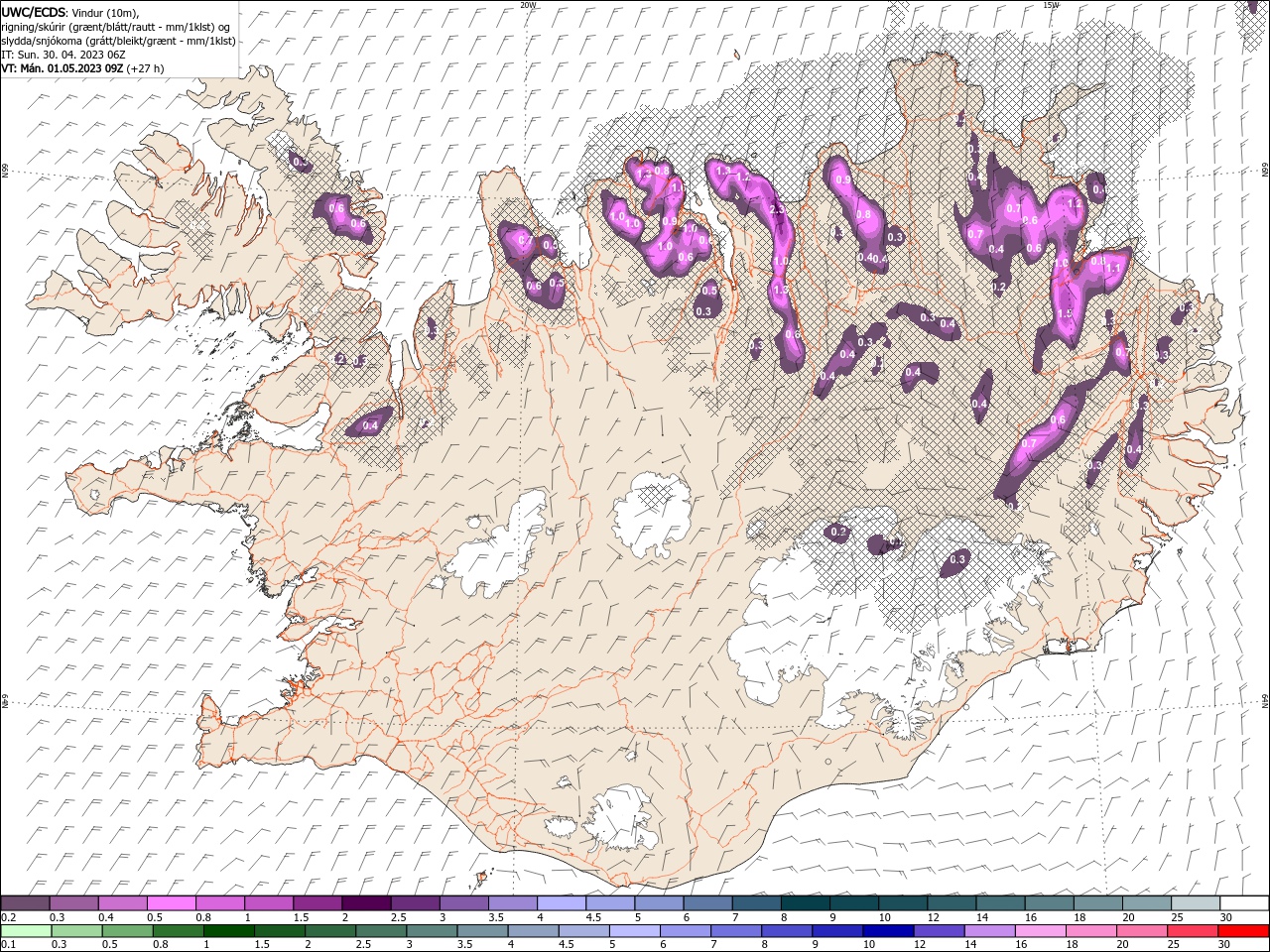1270x952 pixels.
Task: Click the lavender swatch between 4 and 4.5 in purple scale
Action: point(561,903)
